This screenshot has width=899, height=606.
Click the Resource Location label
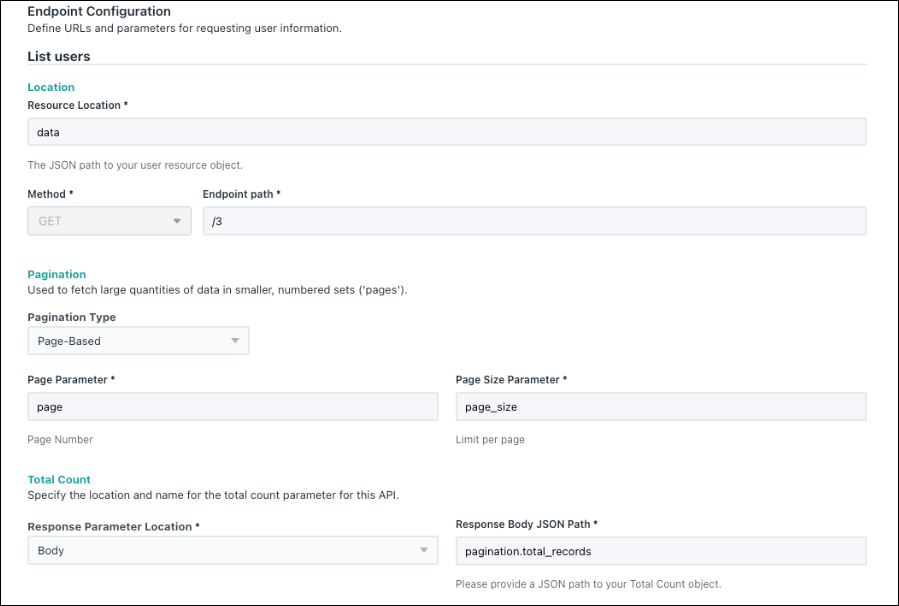coord(77,105)
